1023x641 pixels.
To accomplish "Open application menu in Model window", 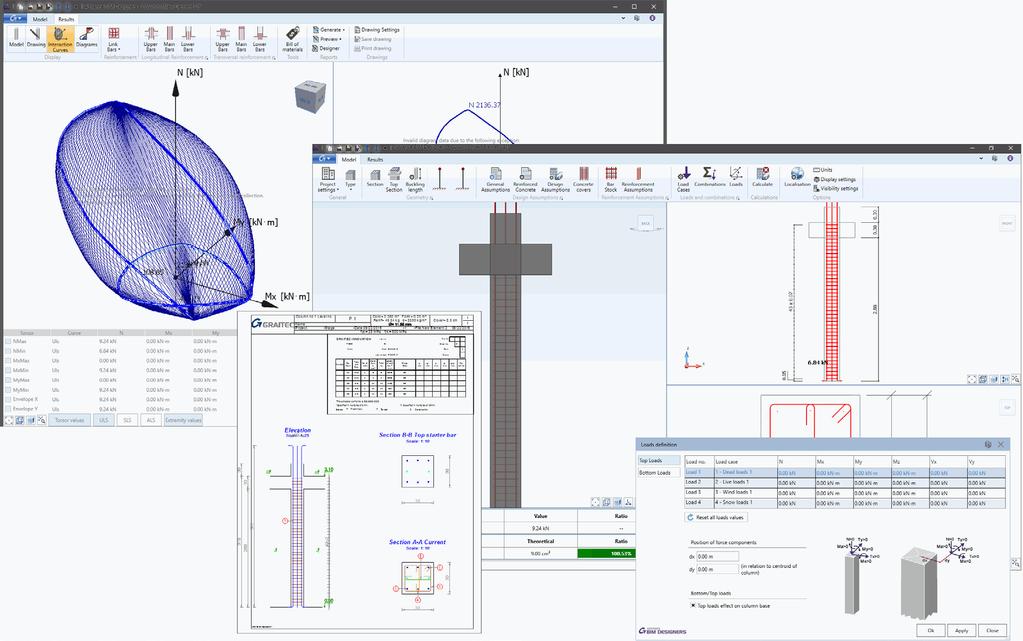I will coord(324,159).
